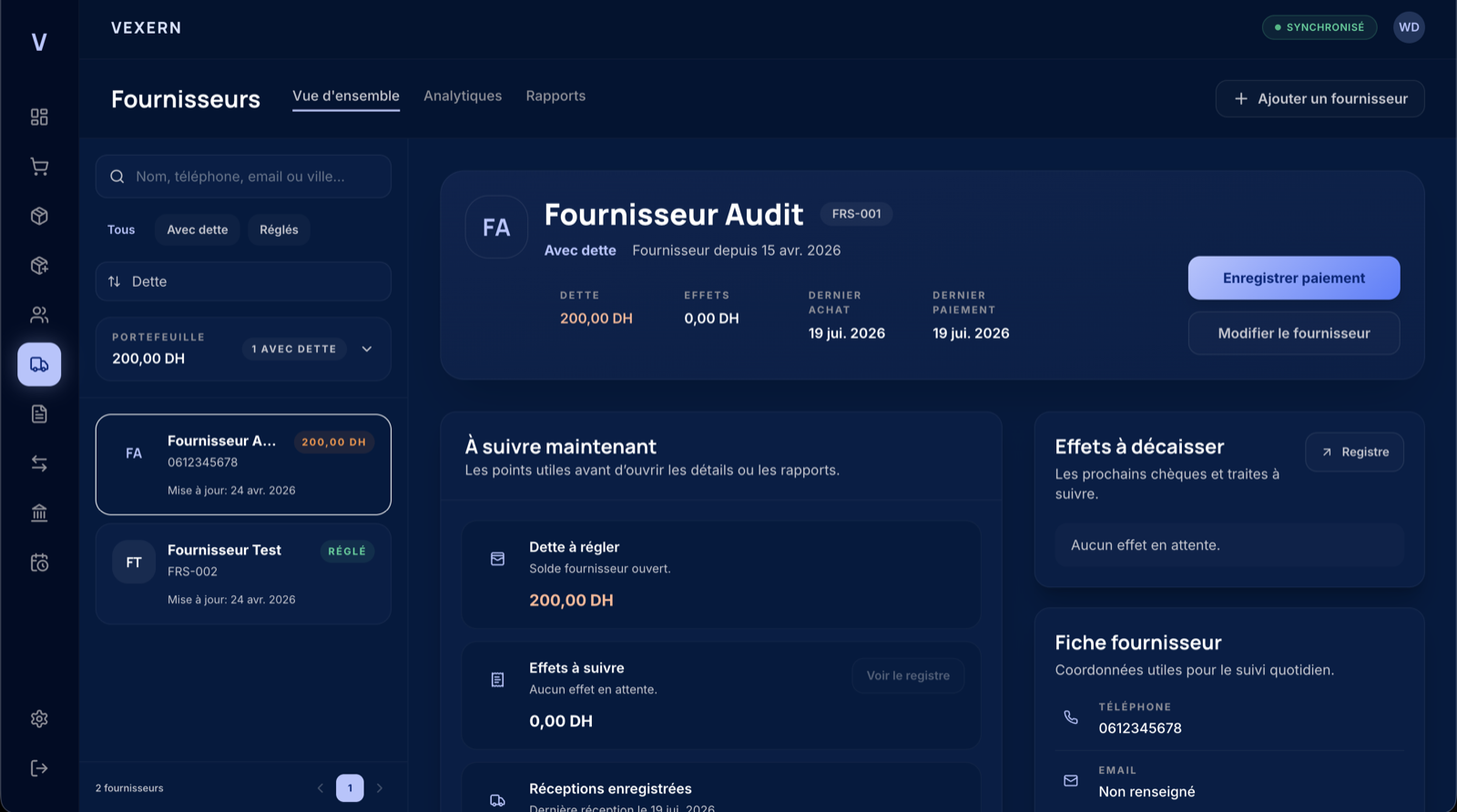
Task: Go to previous page of suppliers
Action: tap(321, 788)
